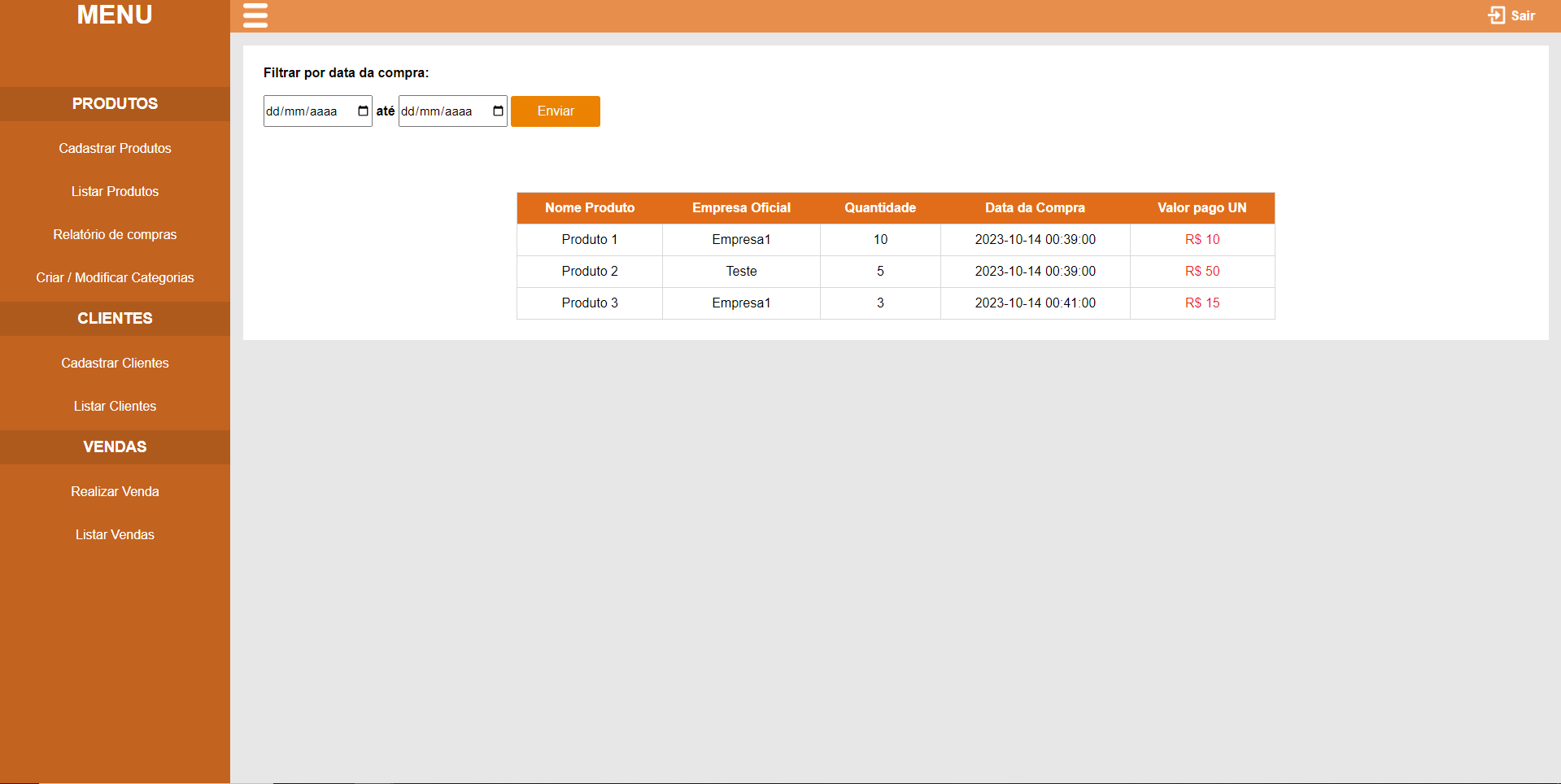Image resolution: width=1561 pixels, height=784 pixels.
Task: Click inside the end date input field
Action: [443, 111]
